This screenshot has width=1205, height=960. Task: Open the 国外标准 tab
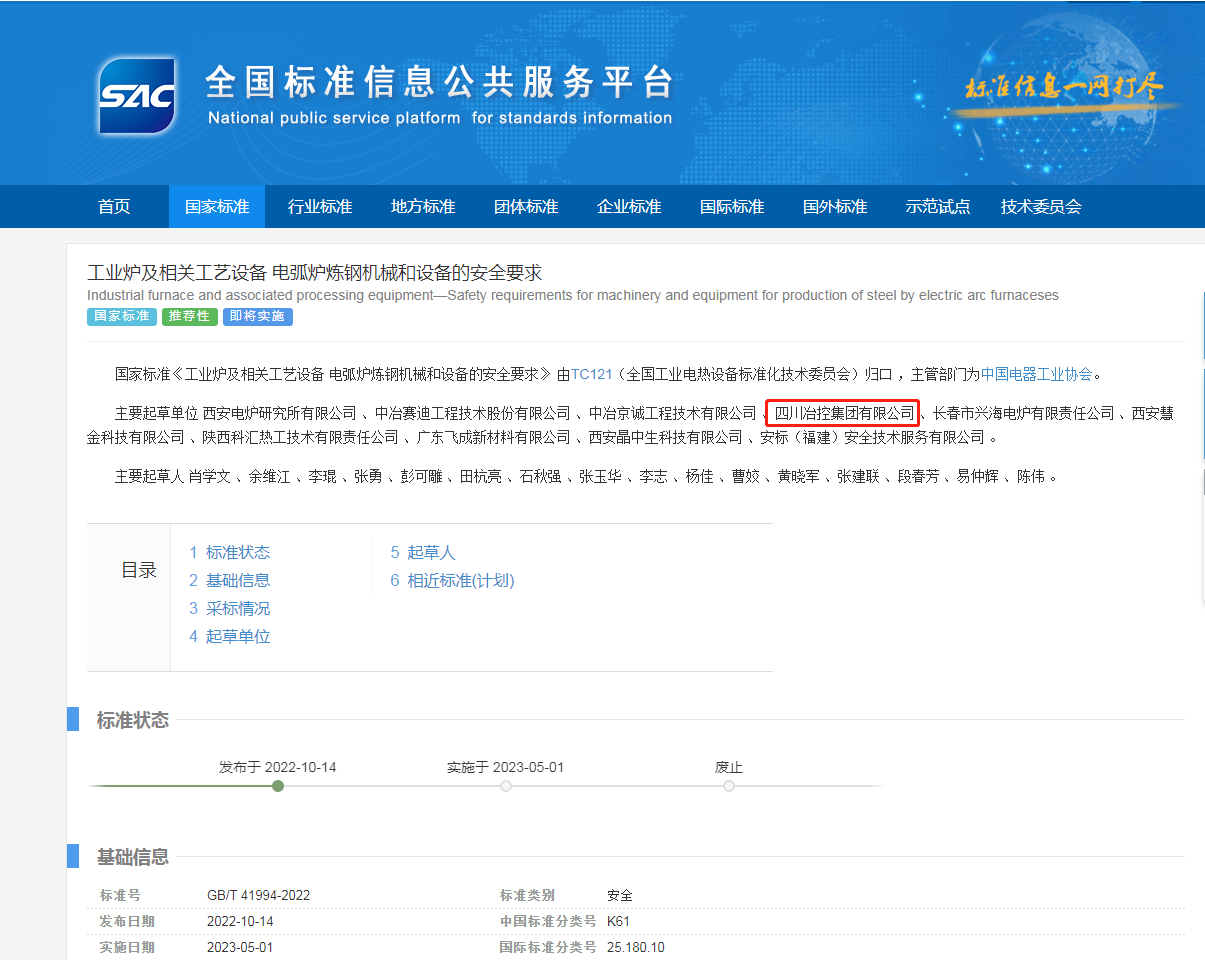tap(835, 207)
